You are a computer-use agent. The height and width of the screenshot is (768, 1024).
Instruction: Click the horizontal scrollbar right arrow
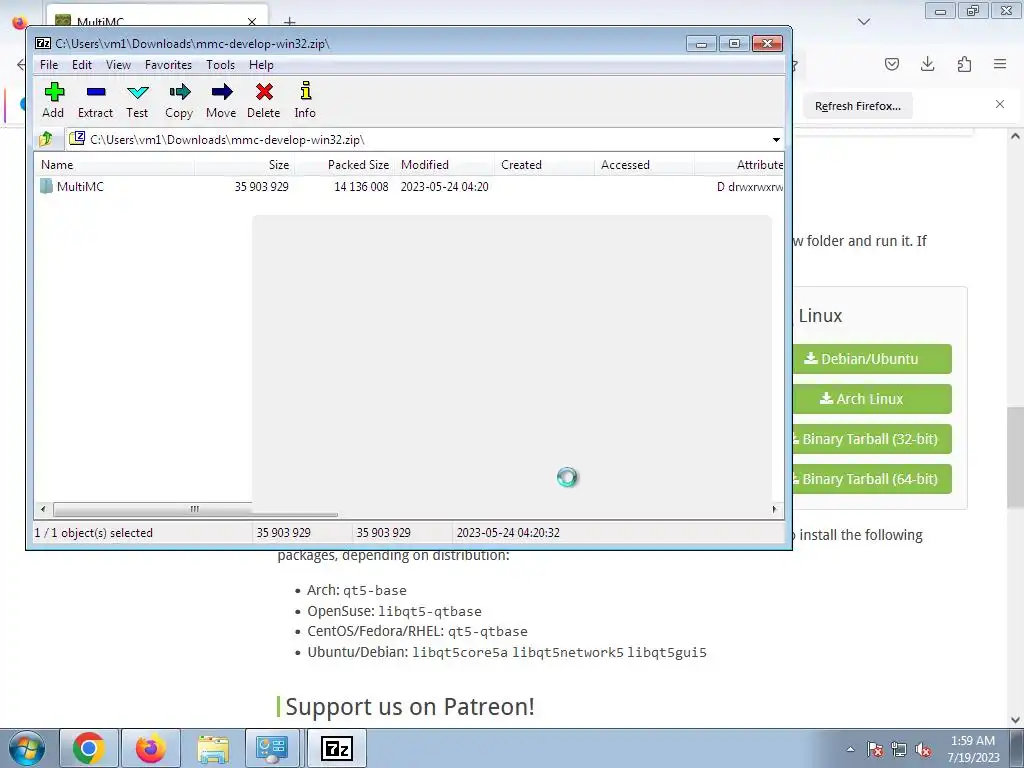[775, 509]
